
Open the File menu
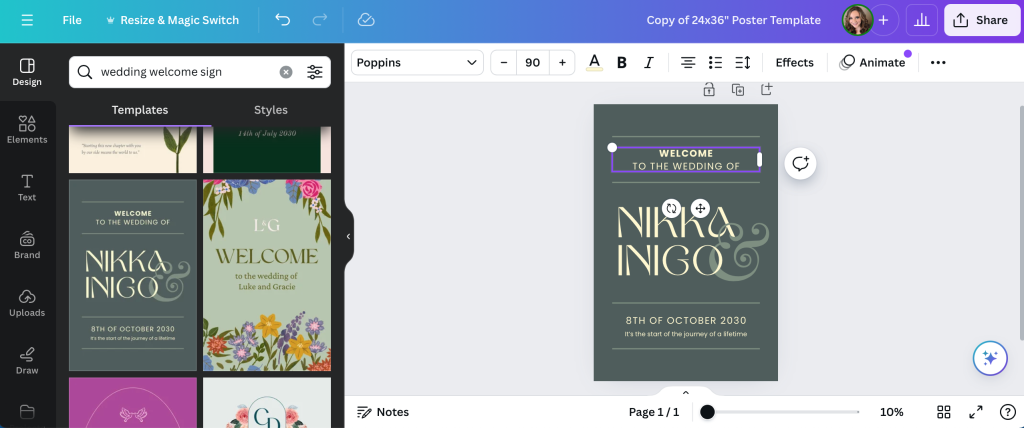tap(72, 20)
